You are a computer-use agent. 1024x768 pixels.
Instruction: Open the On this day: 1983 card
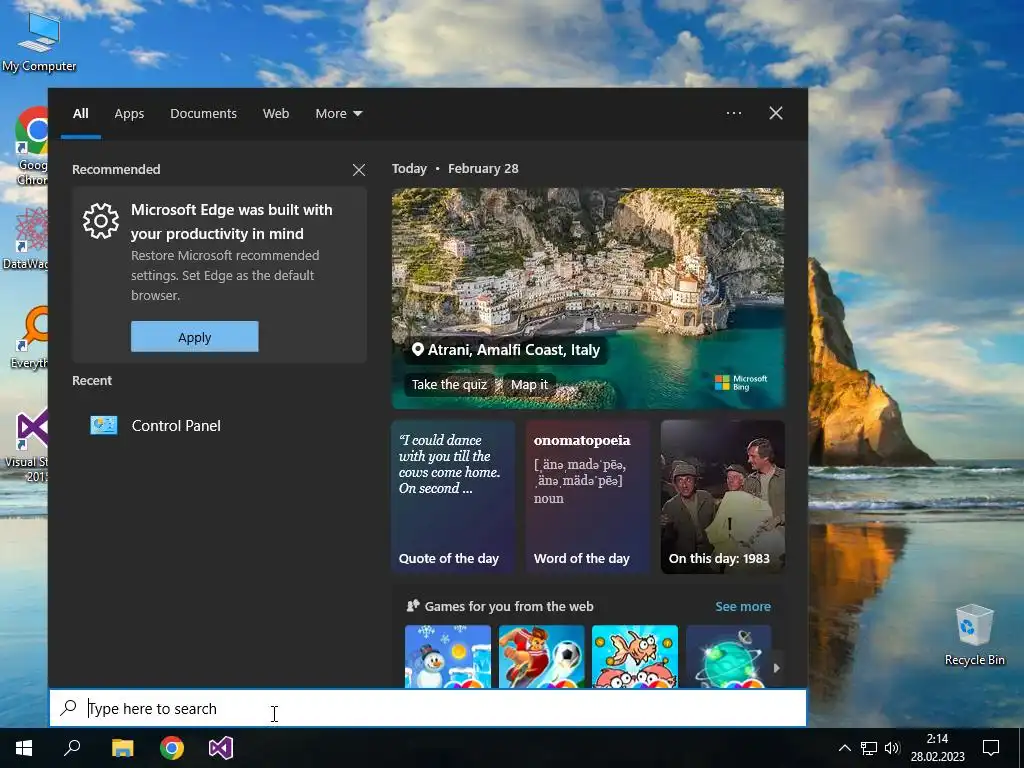tap(722, 497)
